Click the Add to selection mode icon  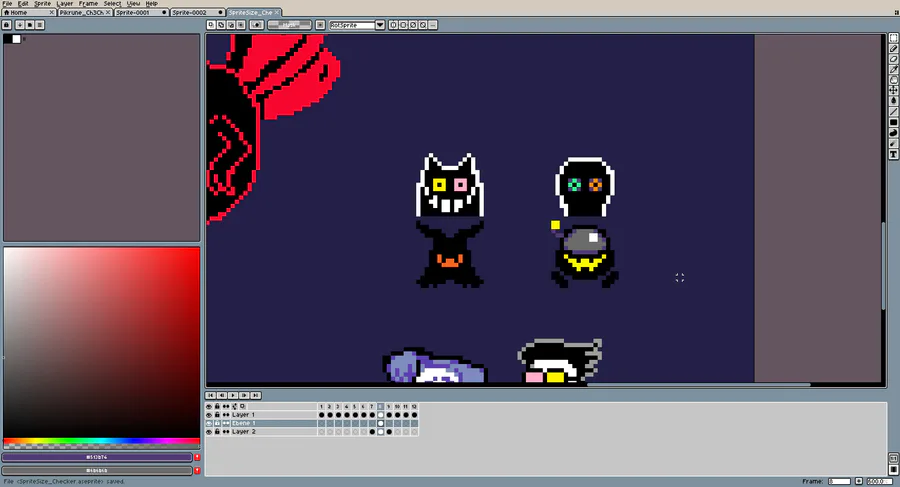[x=221, y=25]
